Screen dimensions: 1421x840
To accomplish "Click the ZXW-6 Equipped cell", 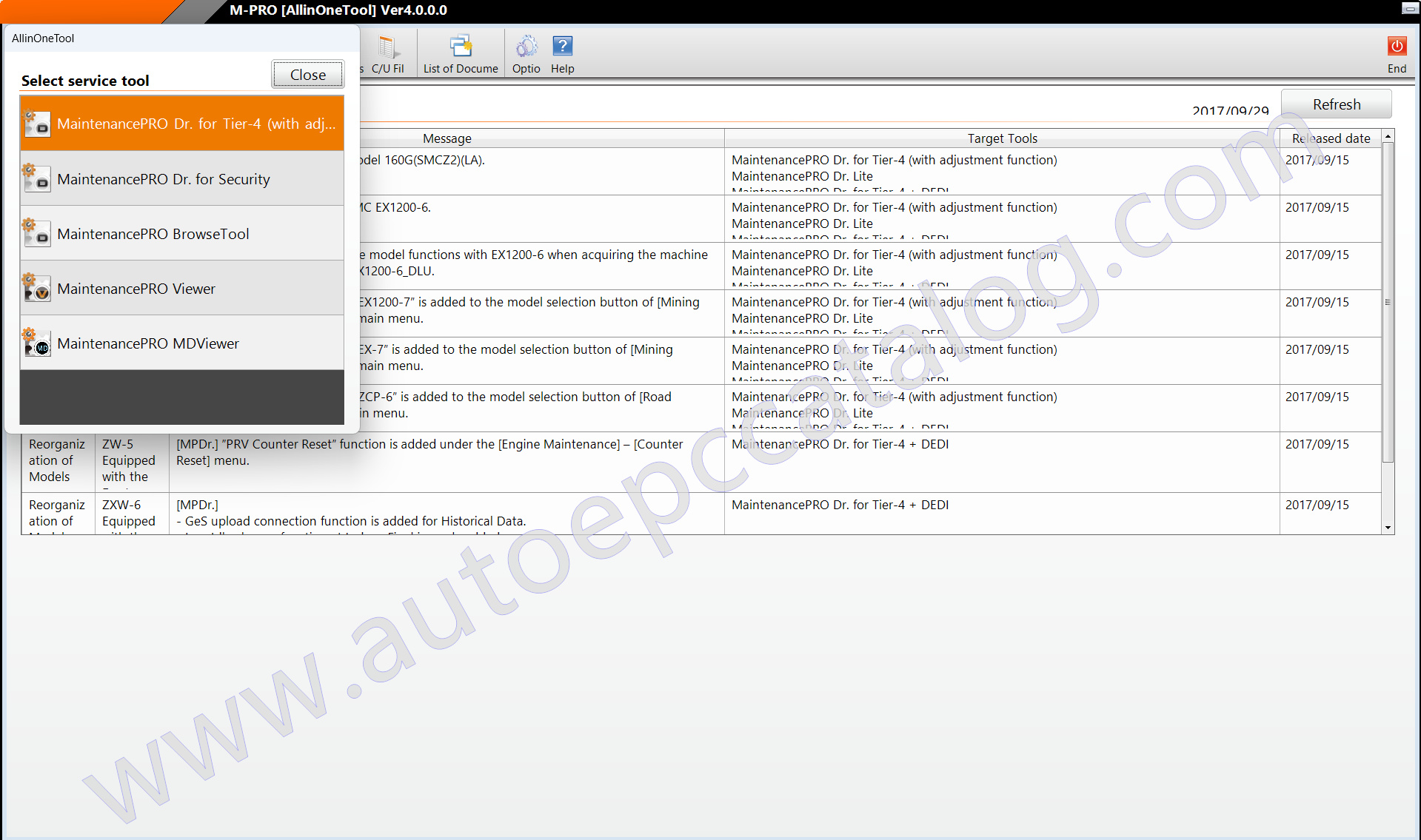I will (132, 514).
